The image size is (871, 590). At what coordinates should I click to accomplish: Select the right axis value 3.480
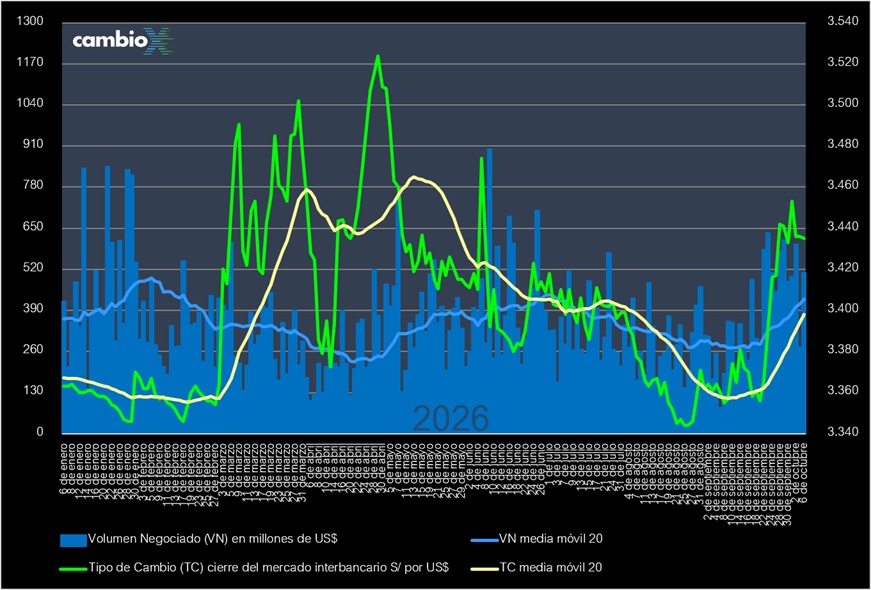843,146
